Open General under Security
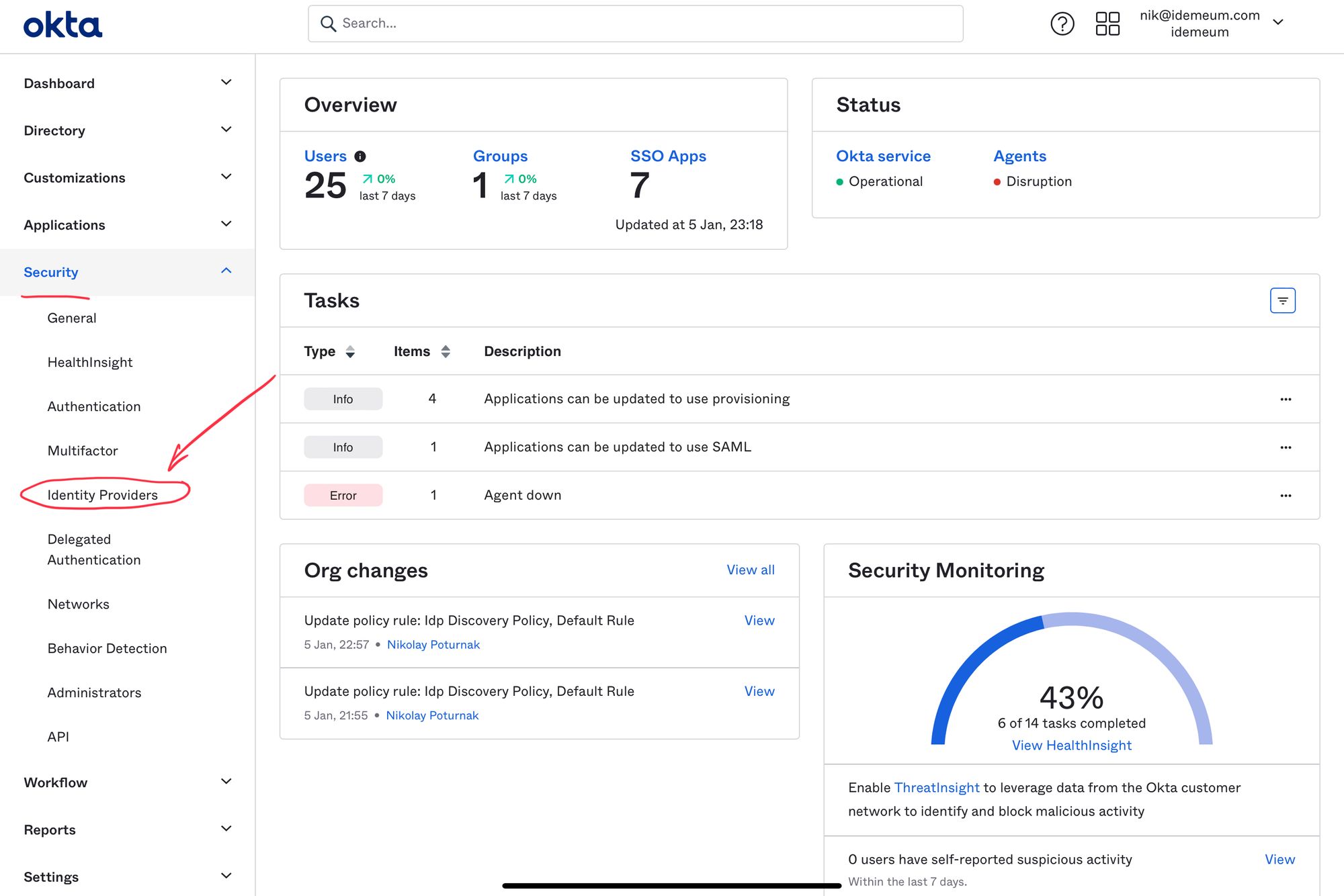 72,318
